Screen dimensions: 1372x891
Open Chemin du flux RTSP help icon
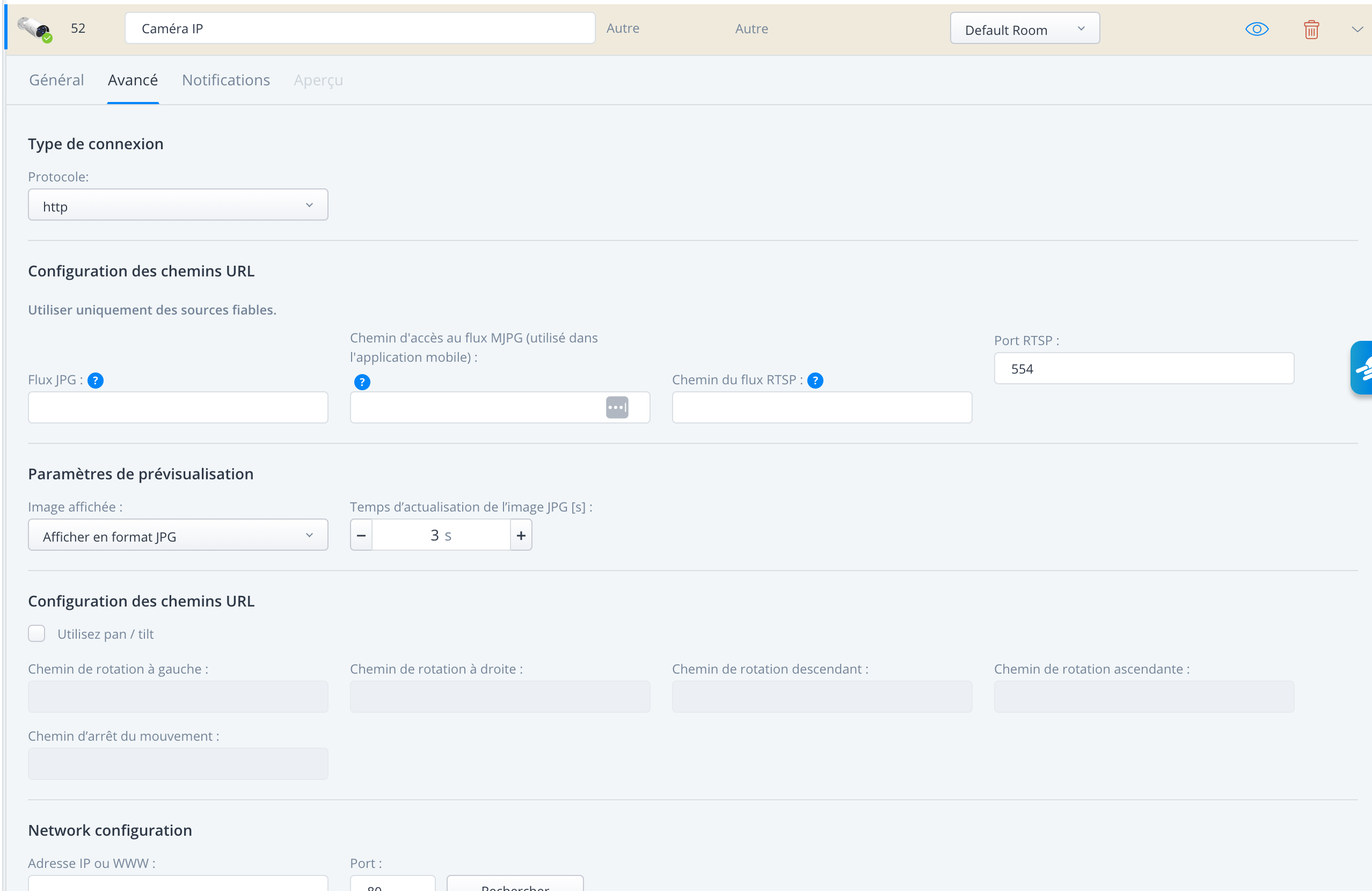(815, 381)
